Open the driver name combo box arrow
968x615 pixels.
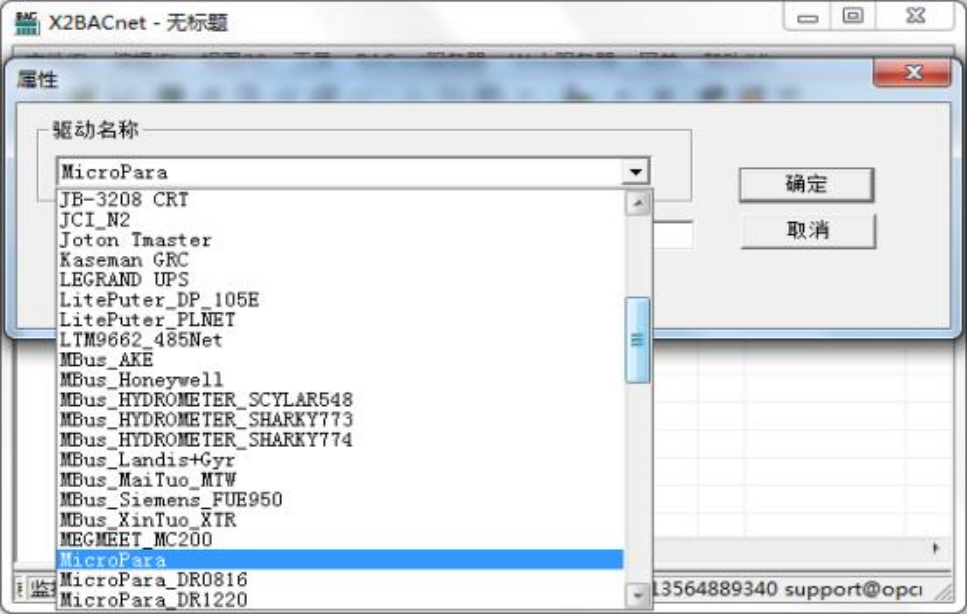pos(635,172)
